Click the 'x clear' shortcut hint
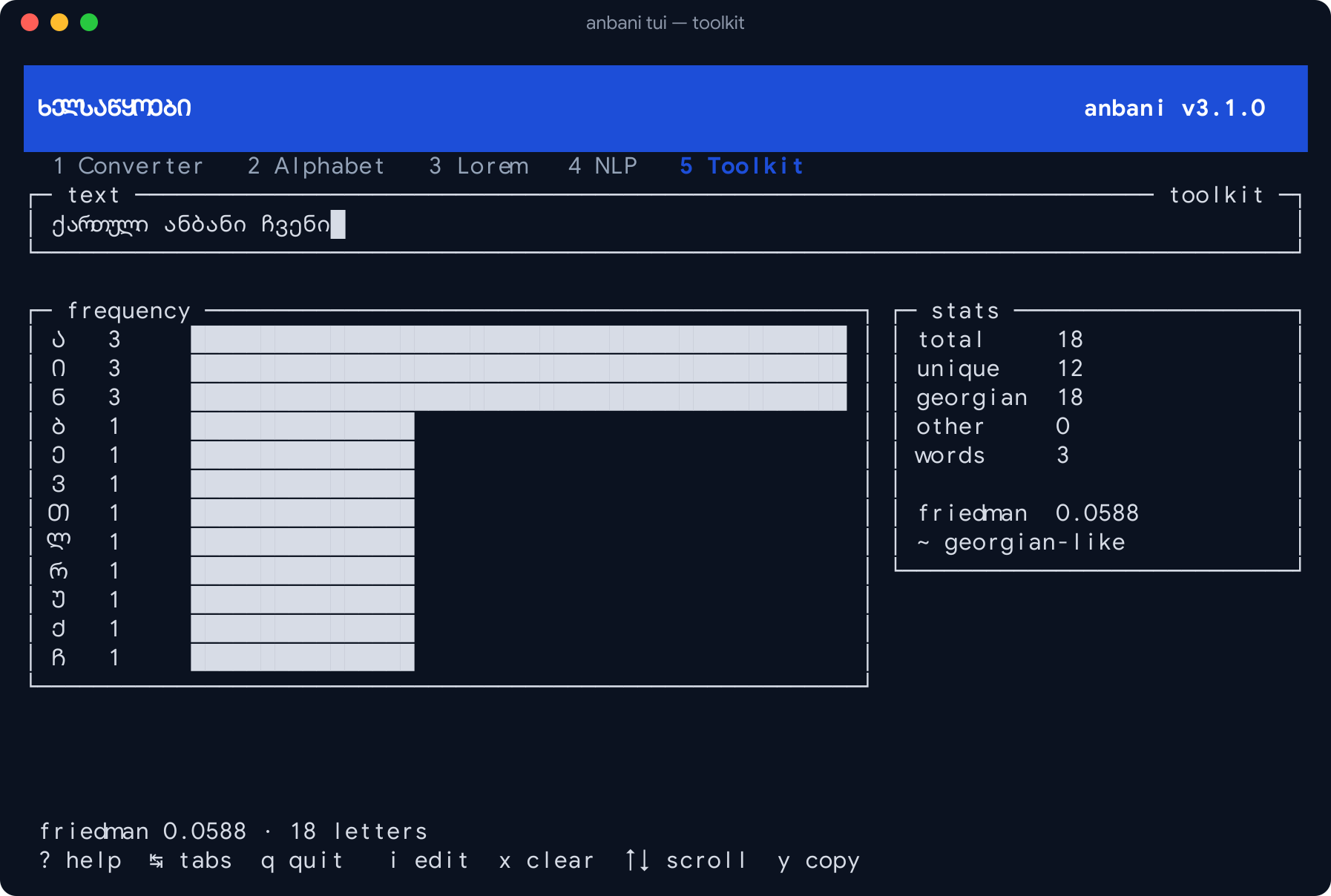Screen dimensions: 1331x896 point(547,860)
